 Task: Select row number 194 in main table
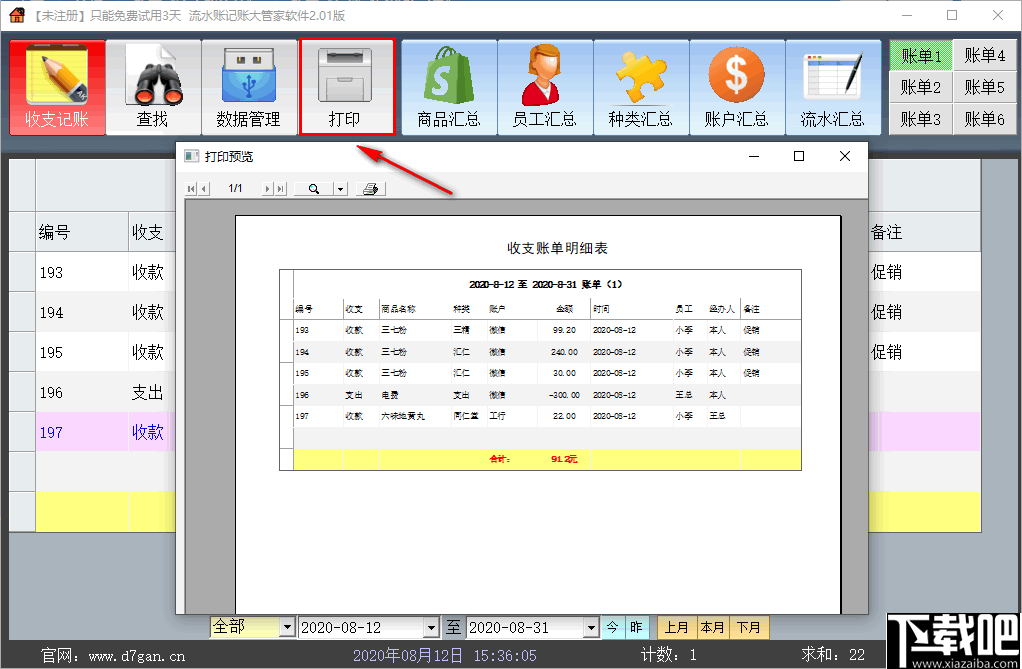click(51, 312)
